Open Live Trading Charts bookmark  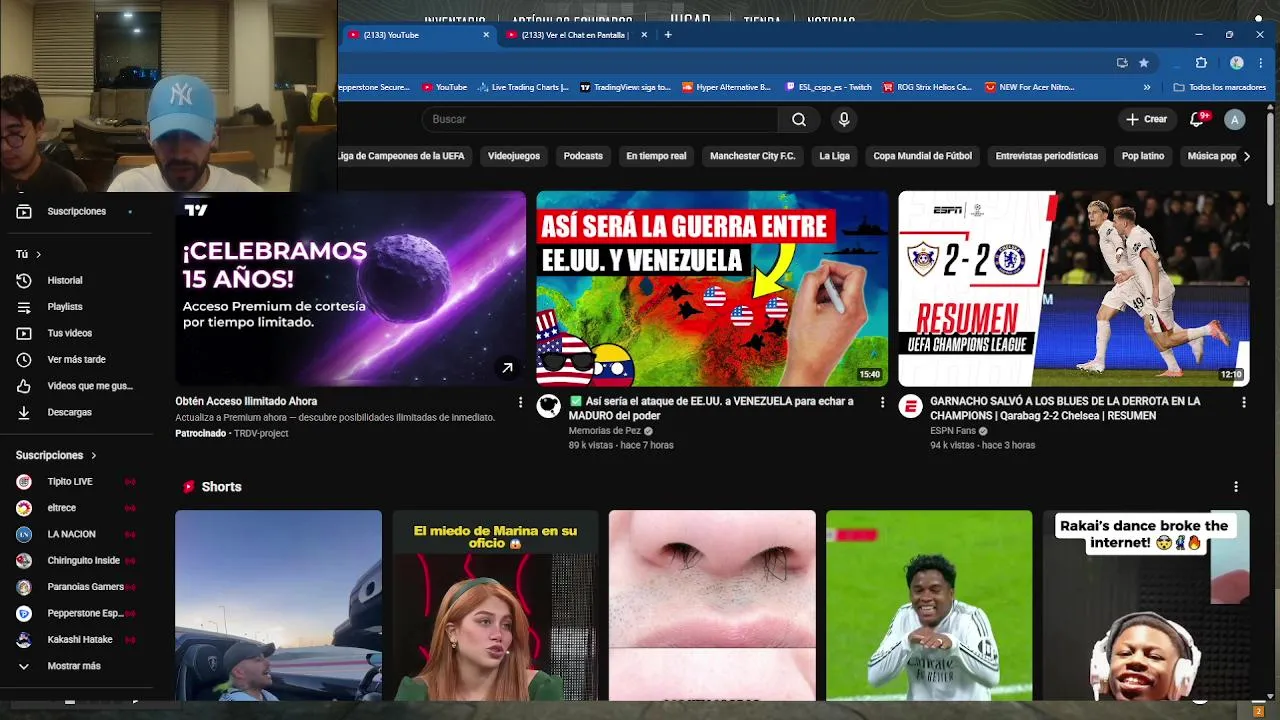point(523,87)
